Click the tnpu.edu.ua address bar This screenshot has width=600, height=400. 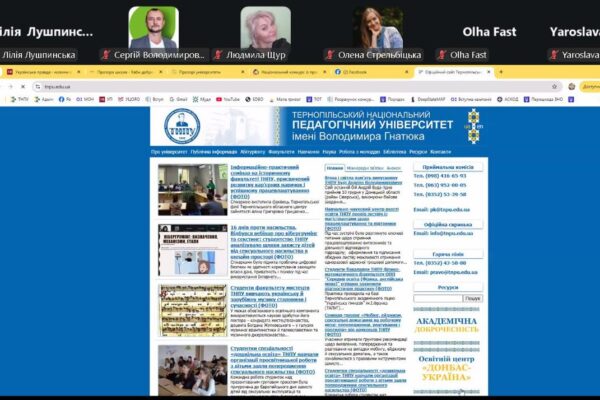(295, 87)
